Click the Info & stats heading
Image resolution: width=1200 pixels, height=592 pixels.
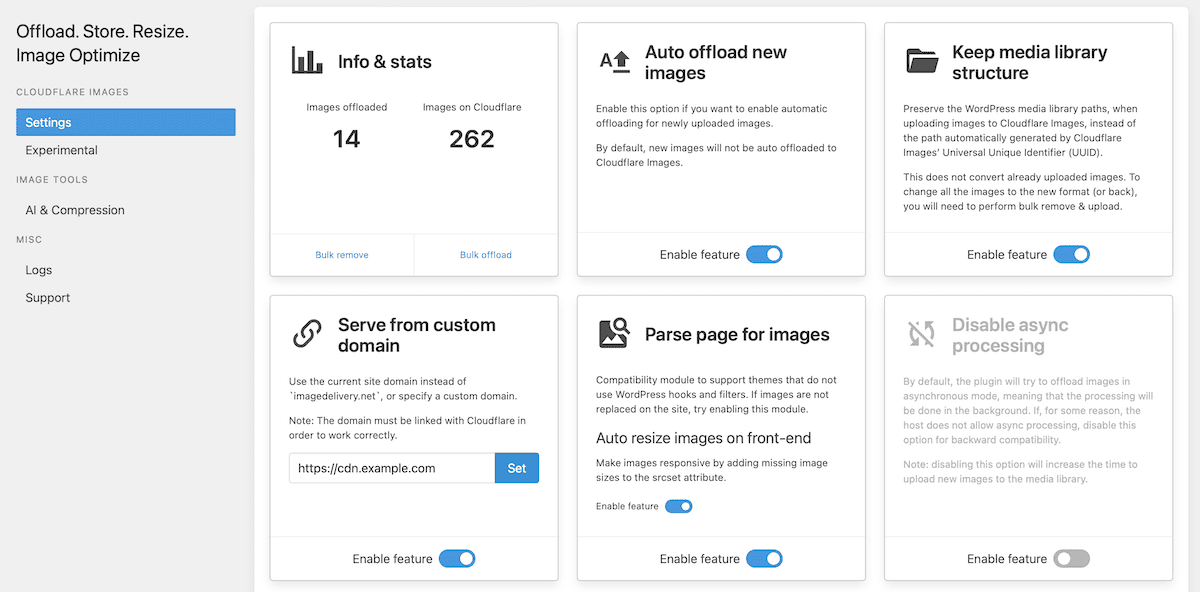[x=385, y=62]
